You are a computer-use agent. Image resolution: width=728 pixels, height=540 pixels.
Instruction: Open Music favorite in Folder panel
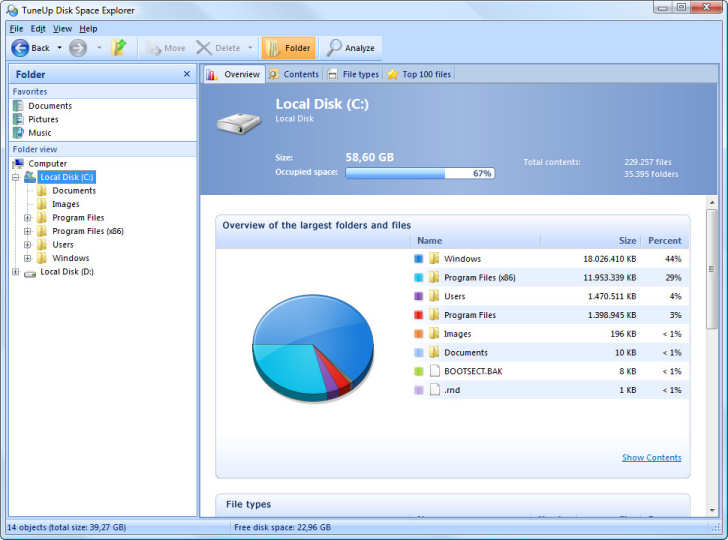[40, 133]
